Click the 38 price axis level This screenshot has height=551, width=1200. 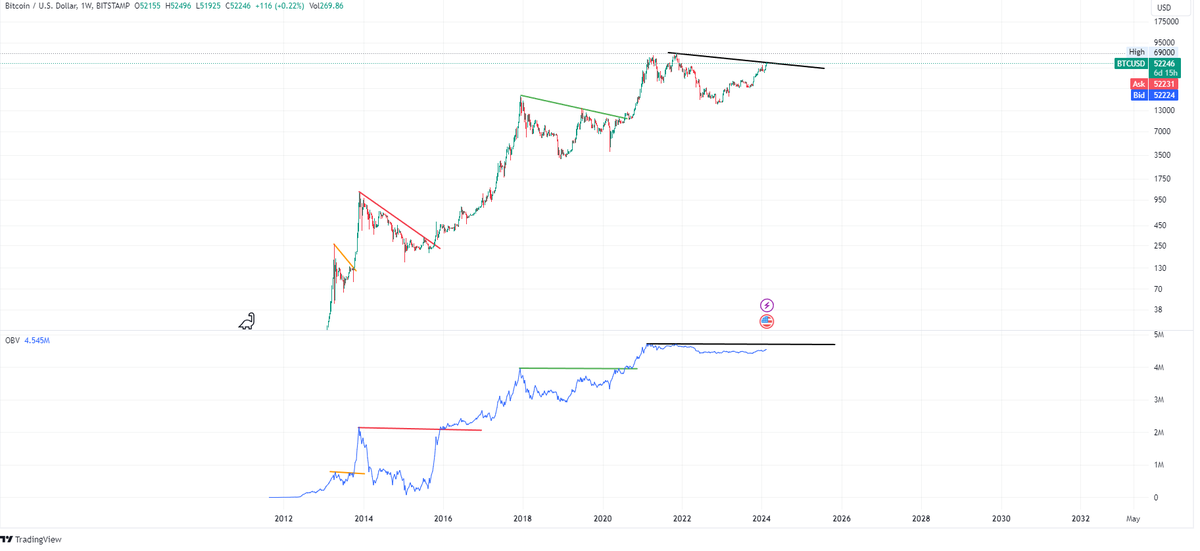(x=1158, y=310)
